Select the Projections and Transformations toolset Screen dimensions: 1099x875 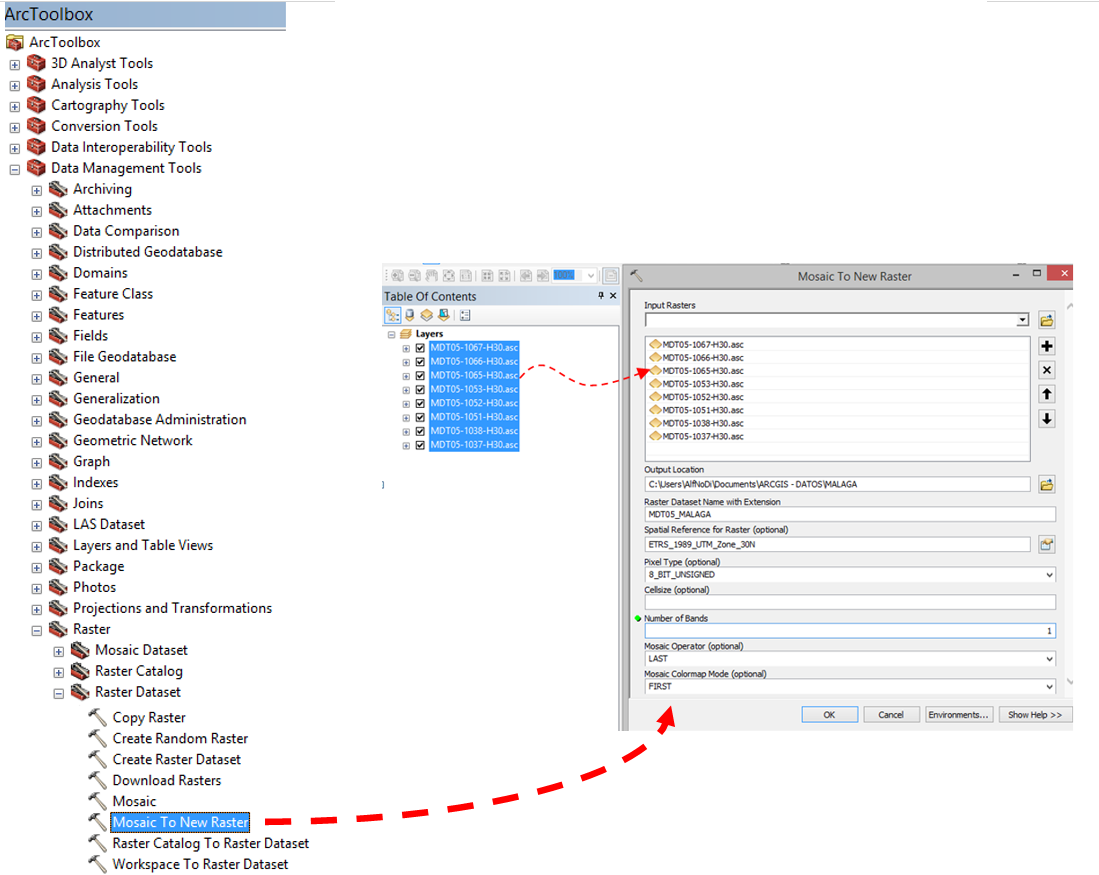click(172, 609)
